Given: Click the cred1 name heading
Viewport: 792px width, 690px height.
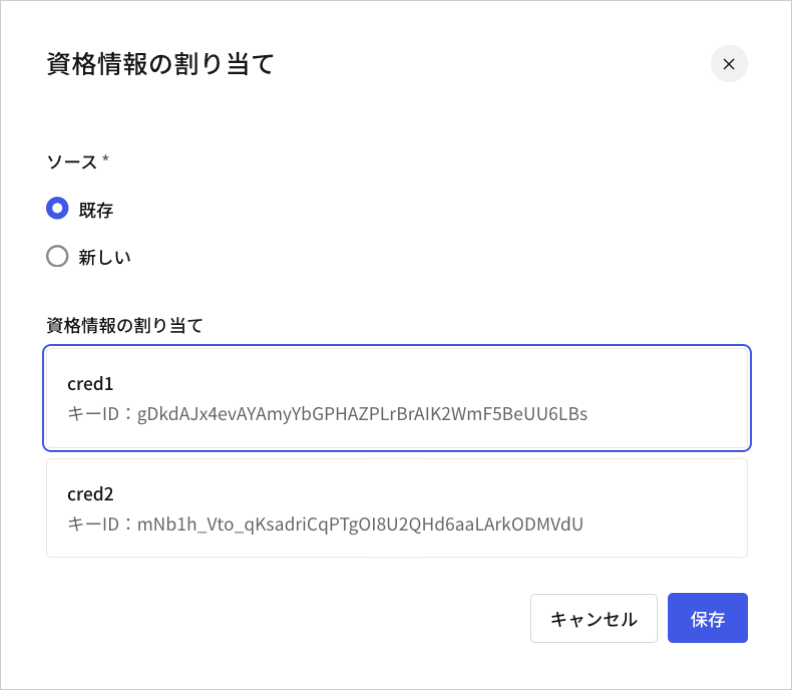Looking at the screenshot, I should tap(90, 384).
